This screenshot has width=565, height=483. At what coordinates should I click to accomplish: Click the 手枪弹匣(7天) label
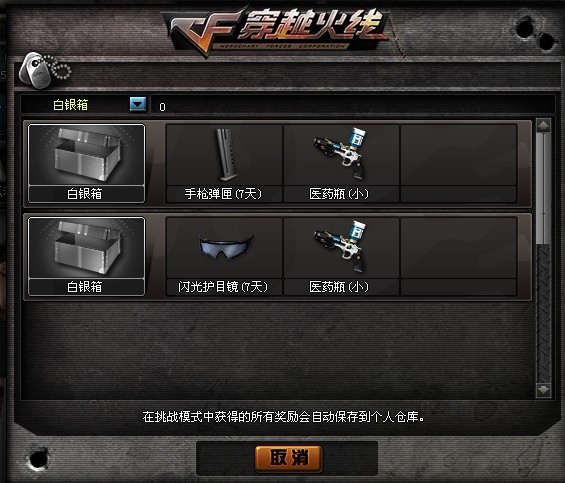click(223, 194)
